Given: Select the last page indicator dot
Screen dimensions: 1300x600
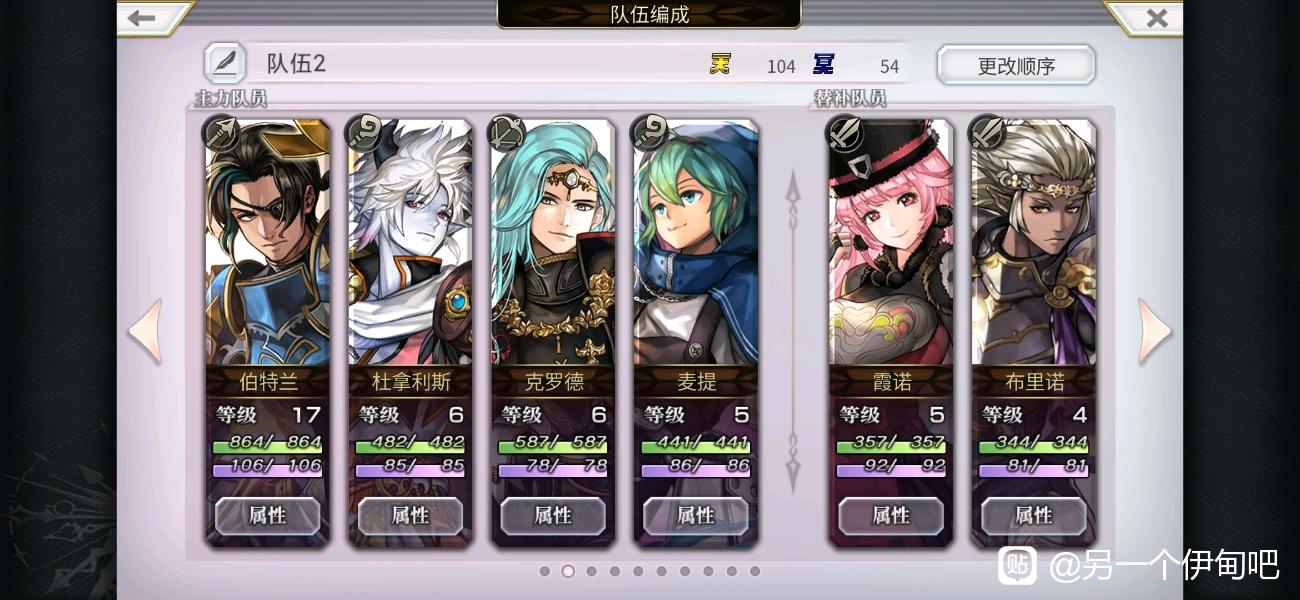Looking at the screenshot, I should click(x=755, y=571).
